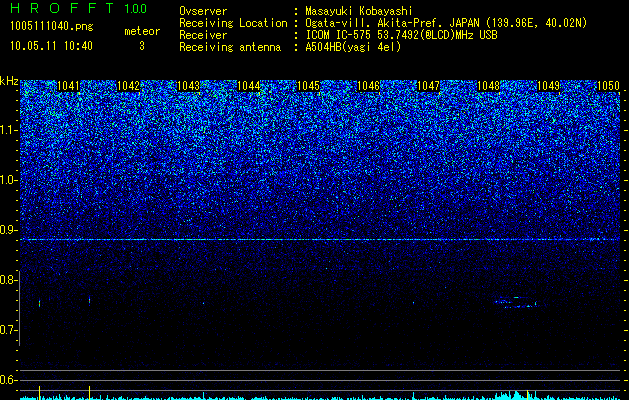629x400 pixels.
Task: Click the 1048 time marker
Action: 489,86
